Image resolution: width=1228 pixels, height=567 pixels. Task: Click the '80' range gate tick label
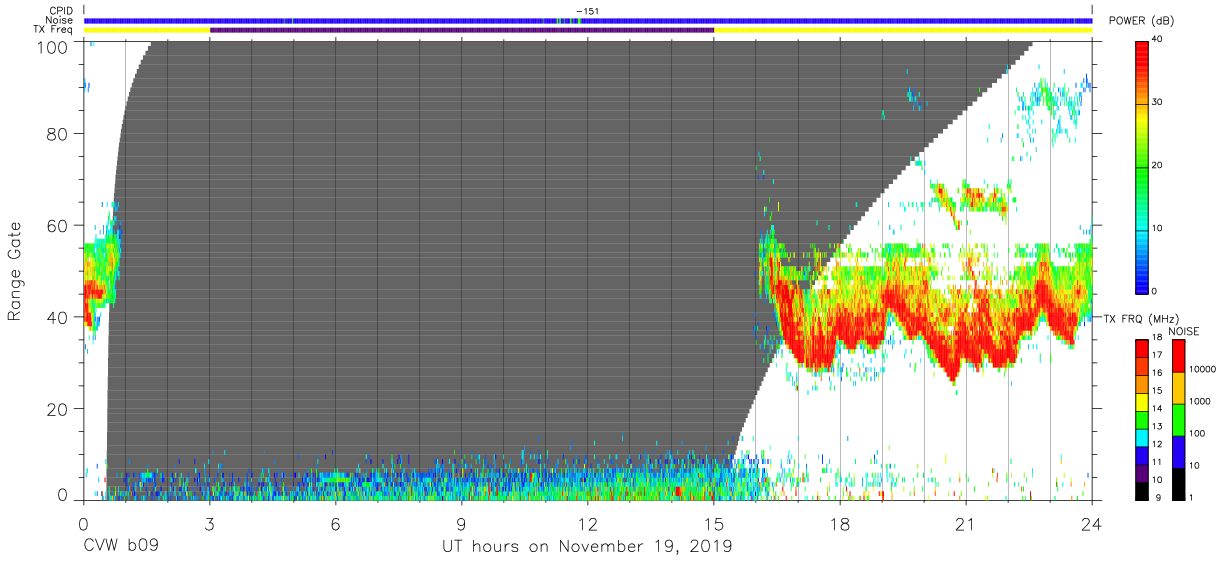click(58, 133)
